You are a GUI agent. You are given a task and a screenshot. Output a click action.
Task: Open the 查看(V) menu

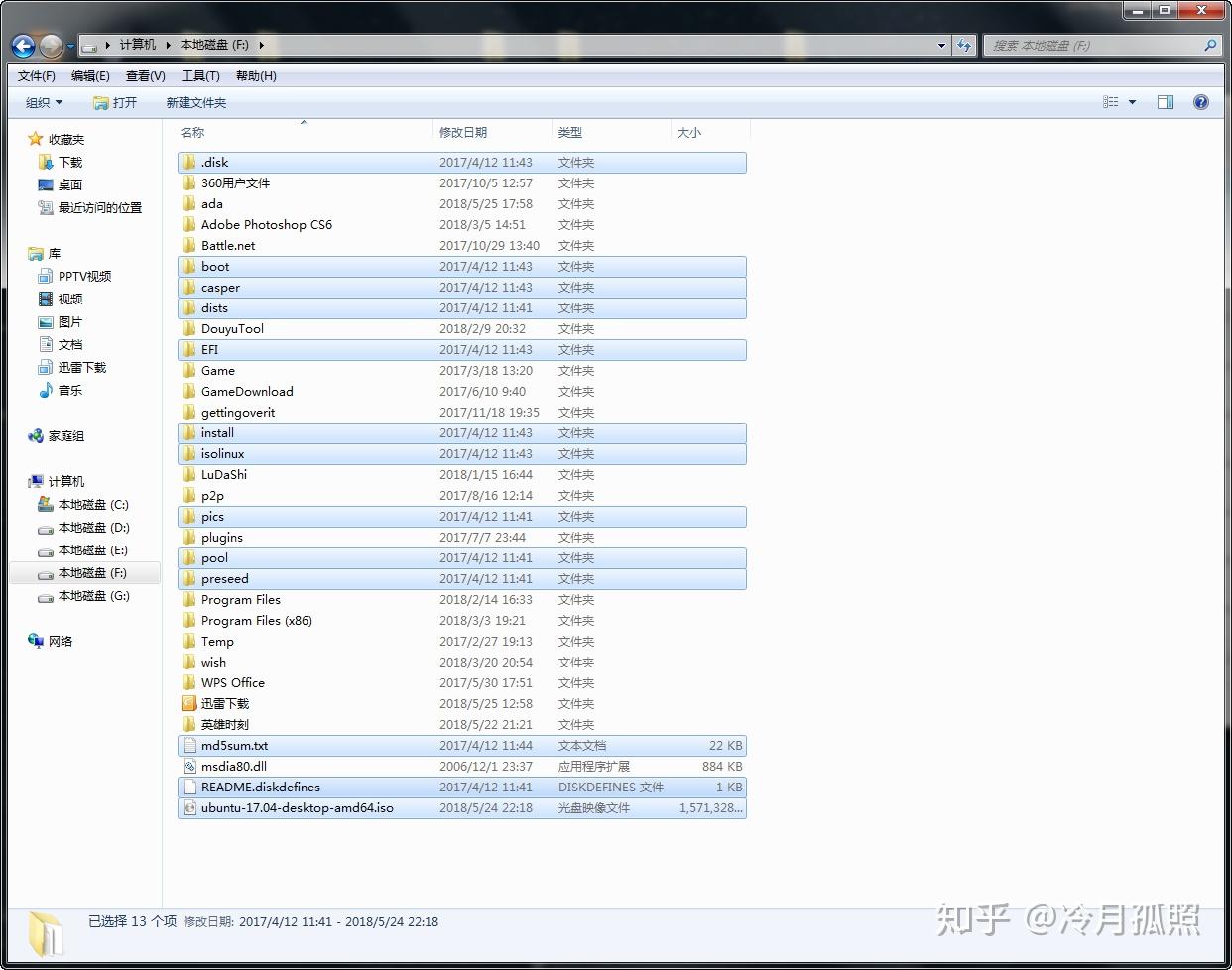tap(143, 75)
